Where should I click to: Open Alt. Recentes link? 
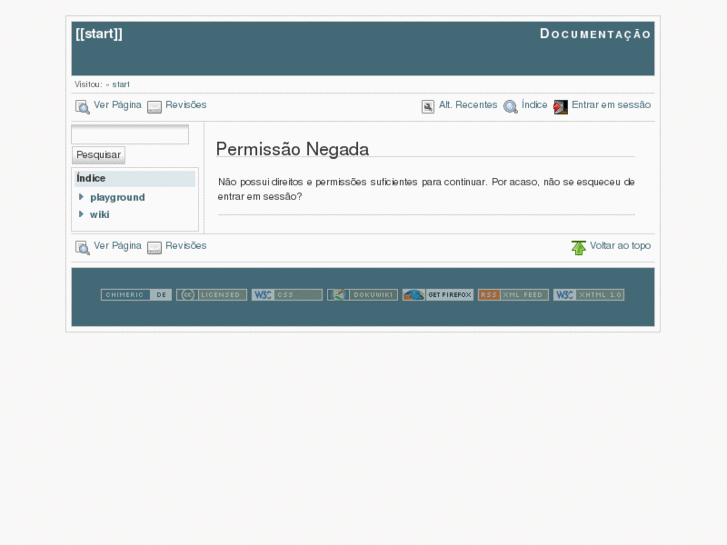coord(468,105)
